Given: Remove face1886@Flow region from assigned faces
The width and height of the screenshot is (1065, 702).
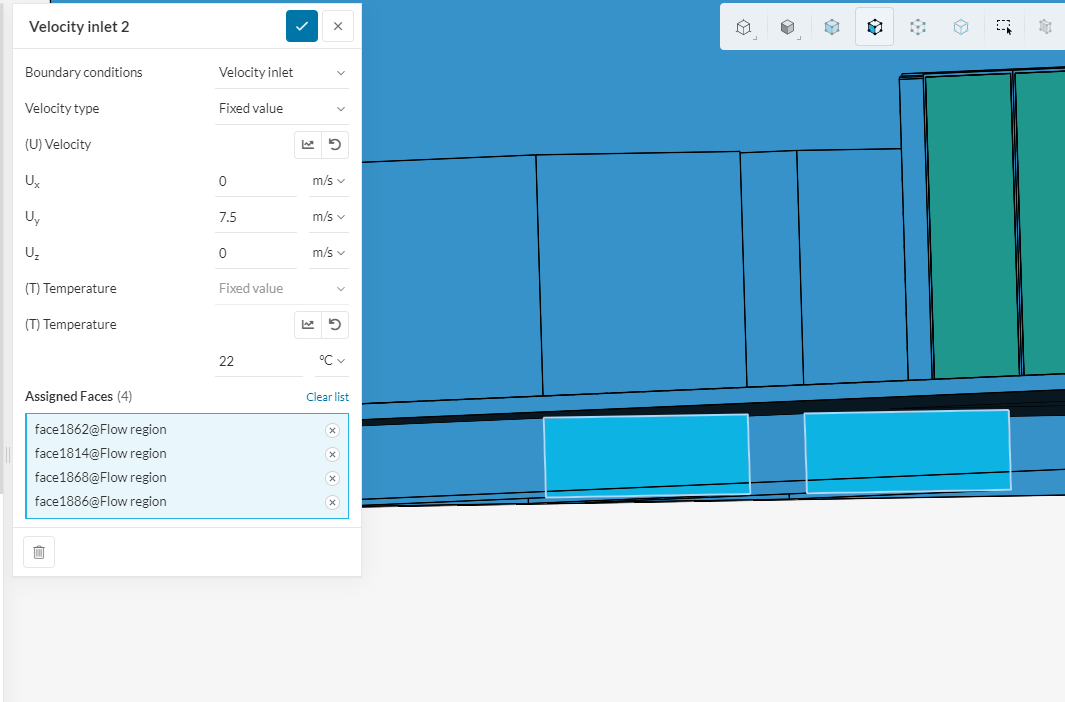Looking at the screenshot, I should [x=332, y=502].
